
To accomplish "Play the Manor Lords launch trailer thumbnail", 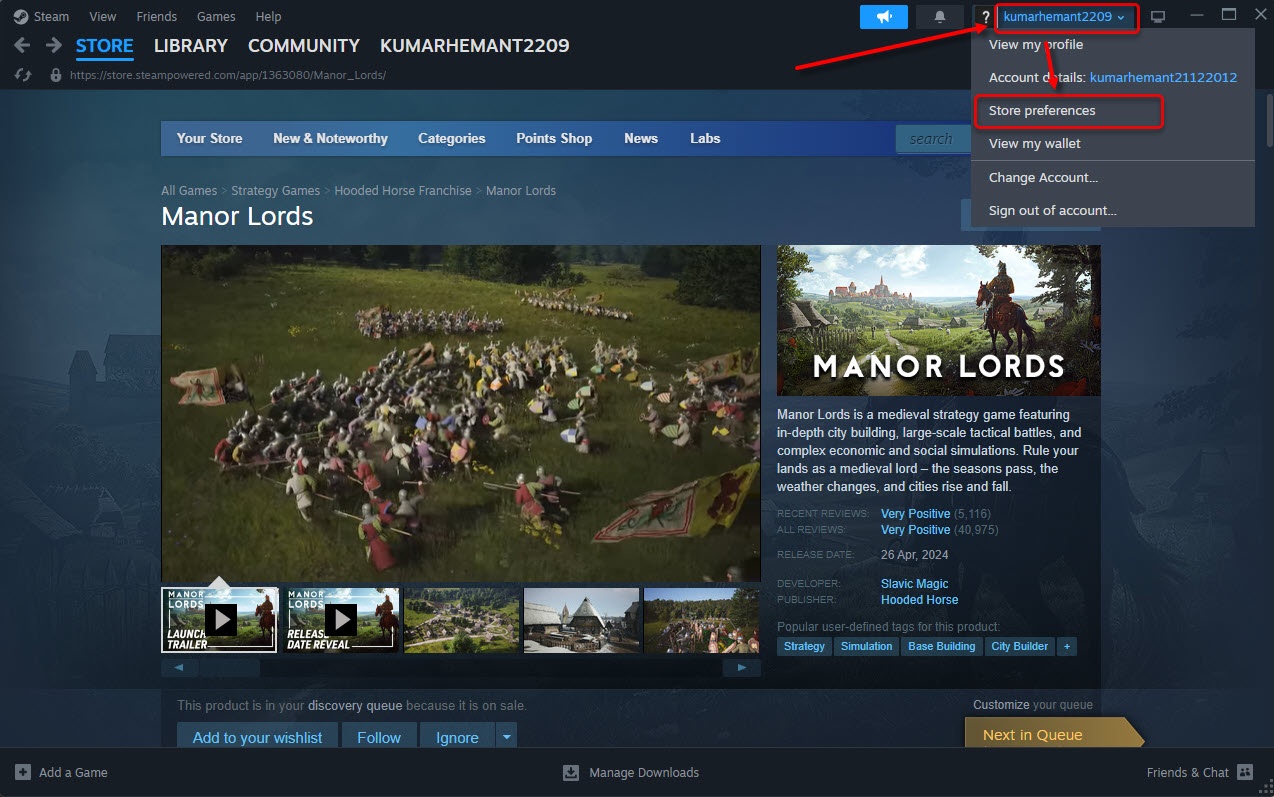I will tap(219, 620).
